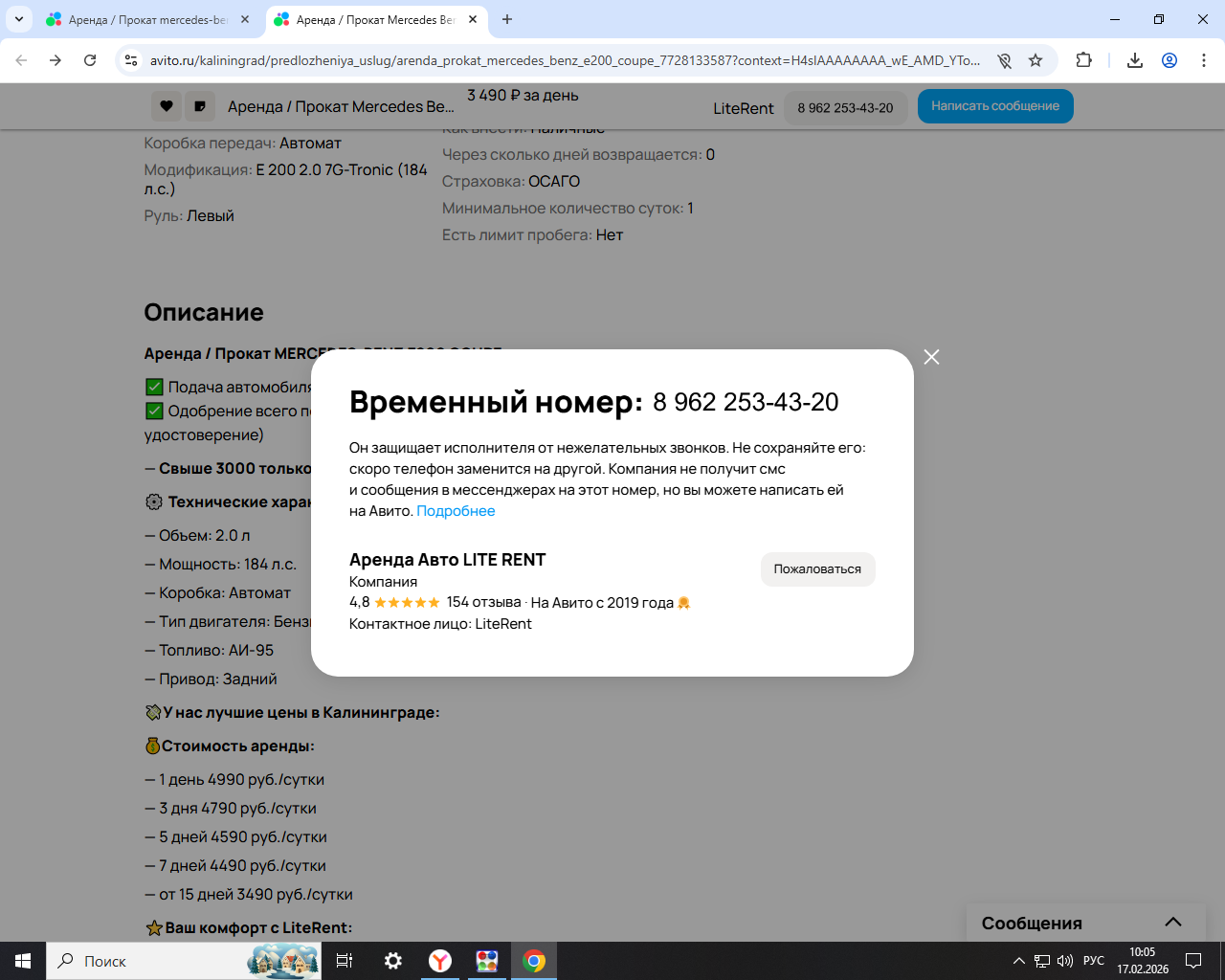
Task: Click the Подробнее link in popup
Action: 456,511
